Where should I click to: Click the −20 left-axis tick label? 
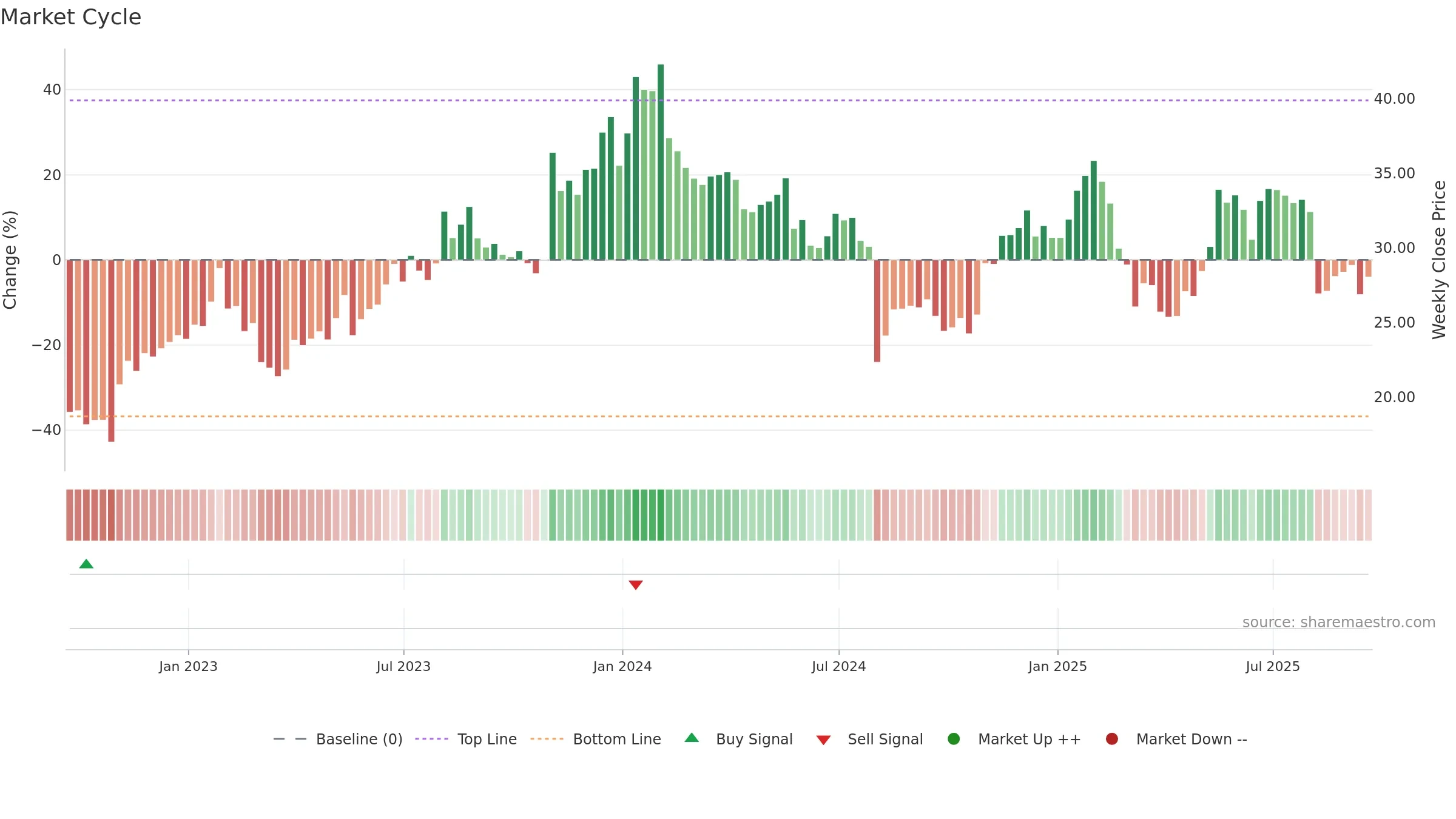pyautogui.click(x=46, y=345)
